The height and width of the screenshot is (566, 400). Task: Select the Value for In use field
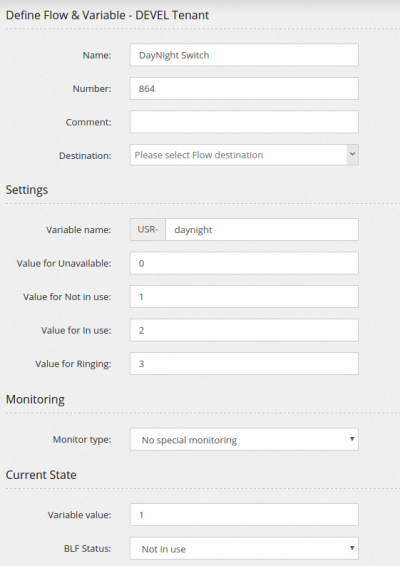[x=244, y=330]
